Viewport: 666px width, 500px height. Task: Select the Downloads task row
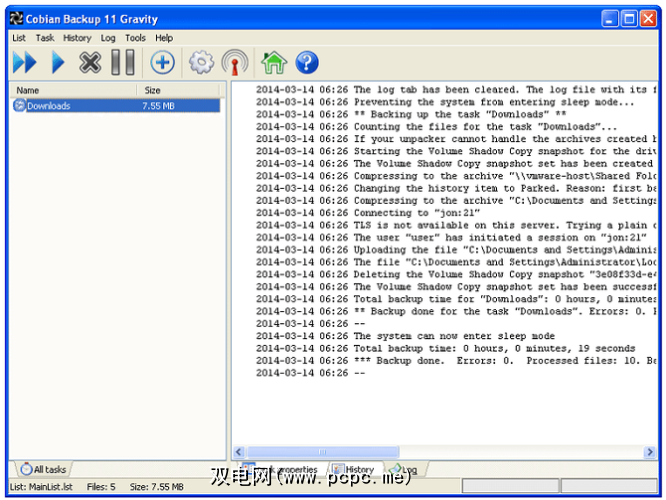point(116,105)
